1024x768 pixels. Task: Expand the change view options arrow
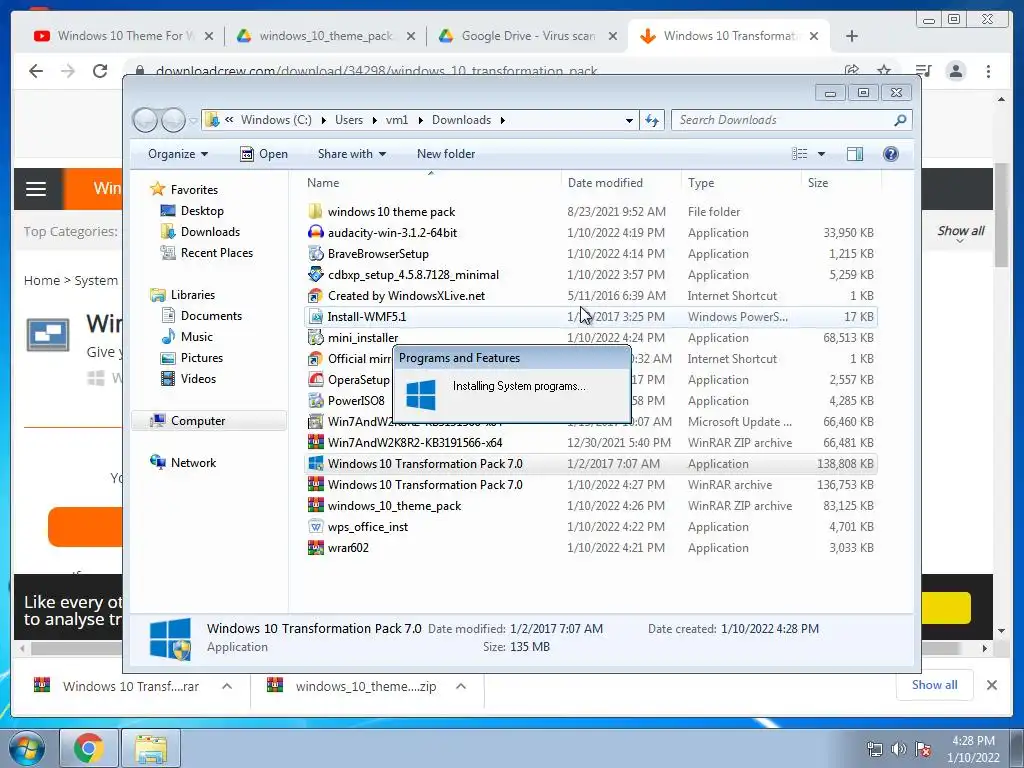click(x=822, y=154)
